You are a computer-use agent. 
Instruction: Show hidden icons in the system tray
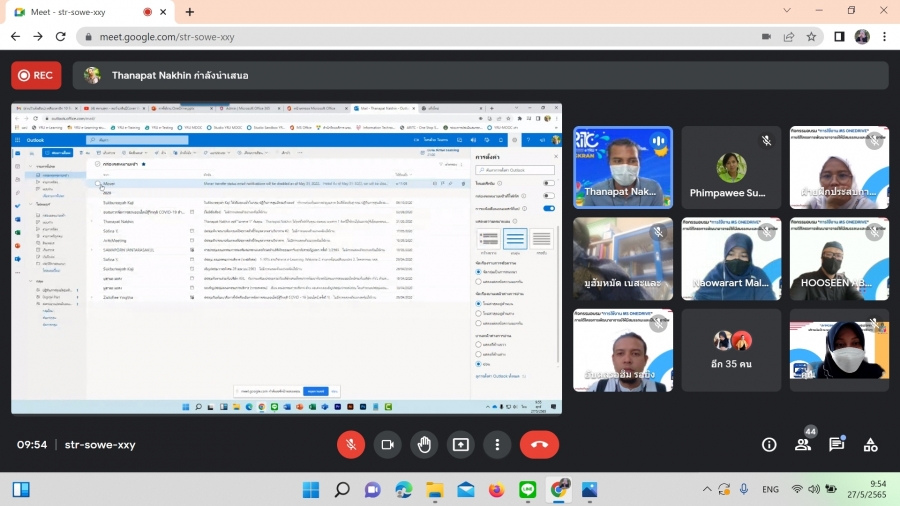click(x=707, y=489)
